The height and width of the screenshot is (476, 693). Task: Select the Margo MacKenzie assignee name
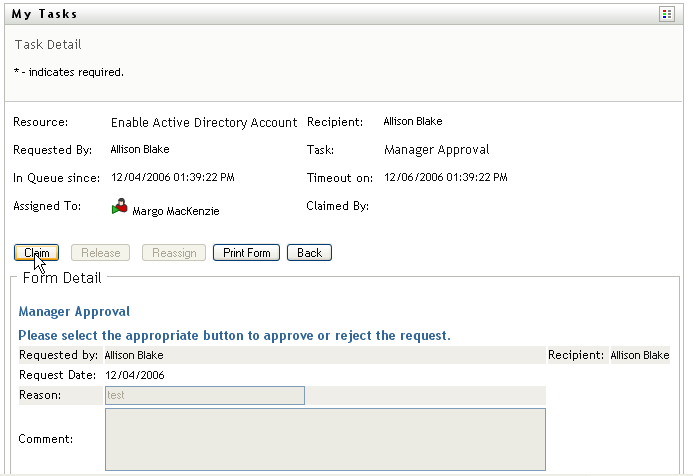coord(176,212)
